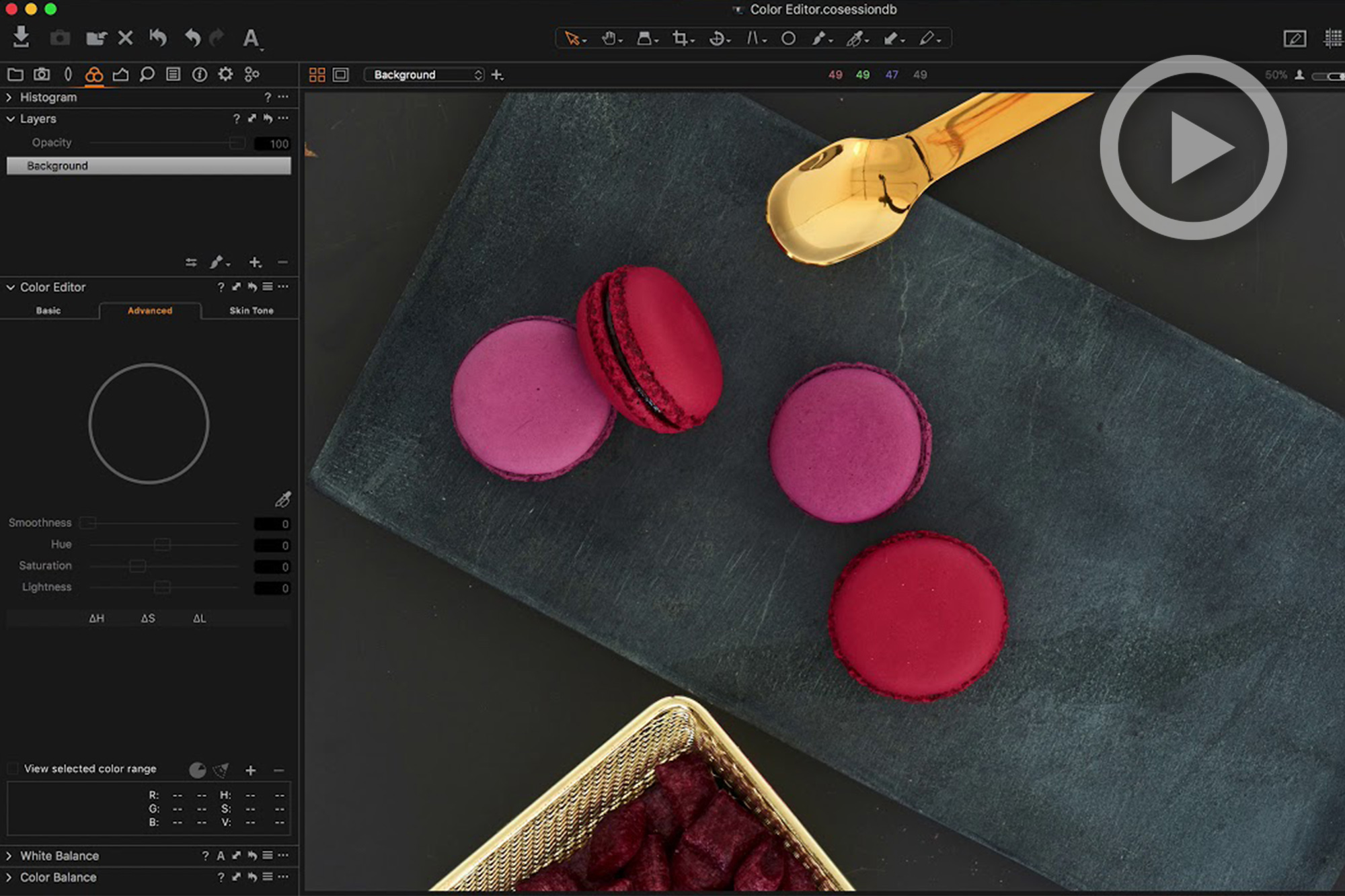Enable View selected color range
Image resolution: width=1345 pixels, height=896 pixels.
pyautogui.click(x=13, y=768)
